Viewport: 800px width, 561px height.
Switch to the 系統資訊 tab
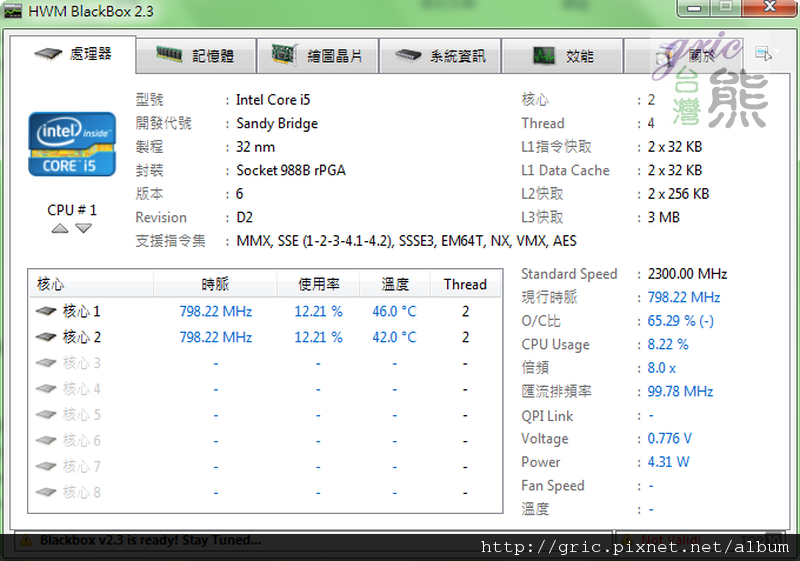[440, 56]
